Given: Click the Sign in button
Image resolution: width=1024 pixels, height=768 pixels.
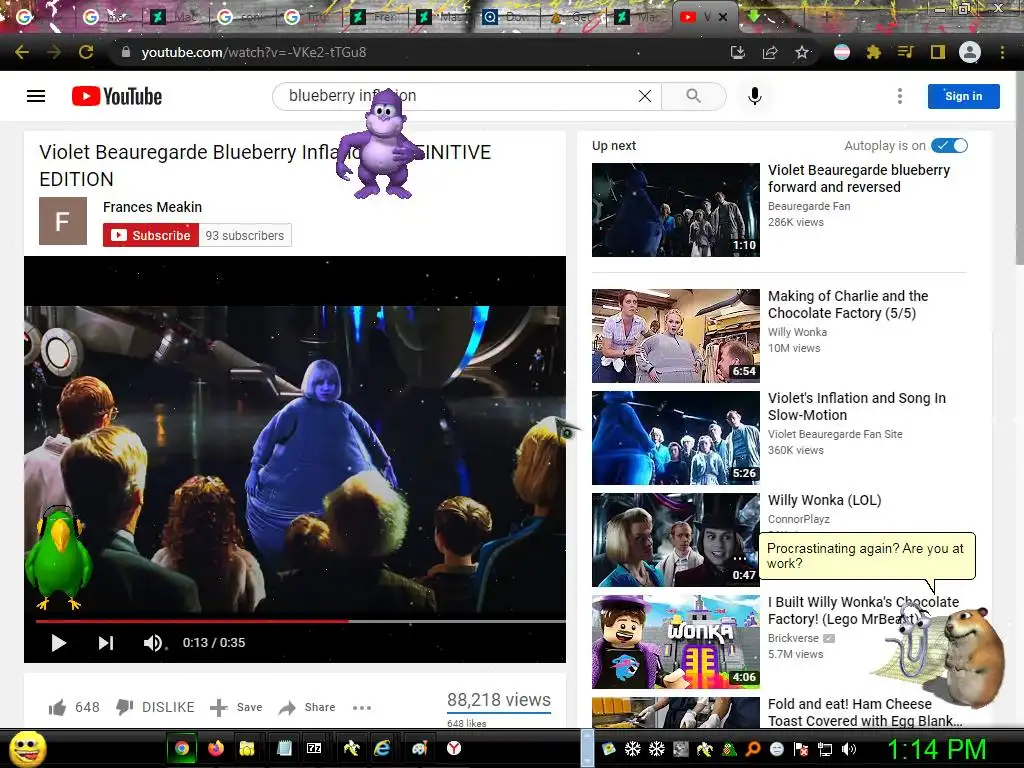Looking at the screenshot, I should coord(963,96).
